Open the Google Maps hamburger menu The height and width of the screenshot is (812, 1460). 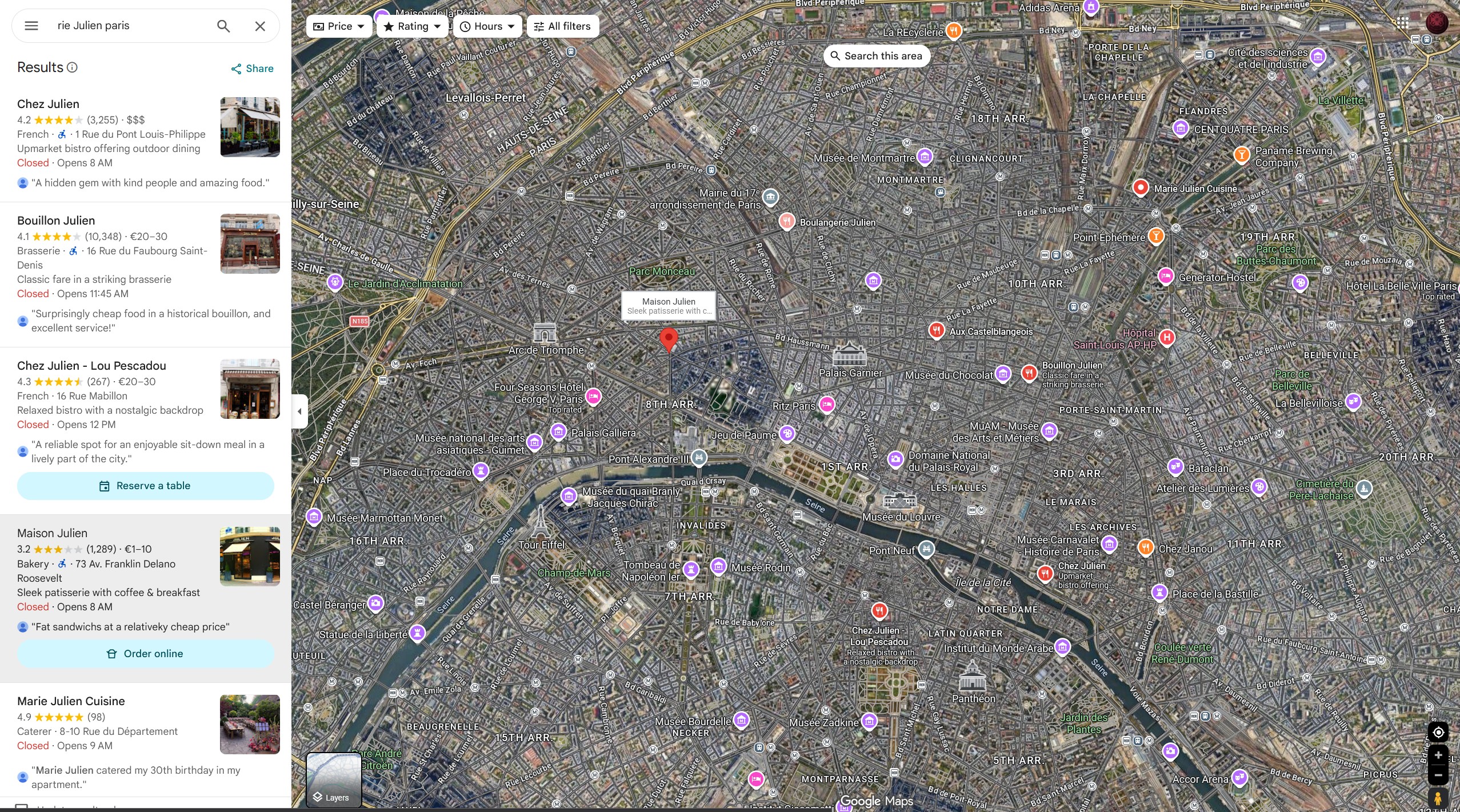pyautogui.click(x=31, y=26)
